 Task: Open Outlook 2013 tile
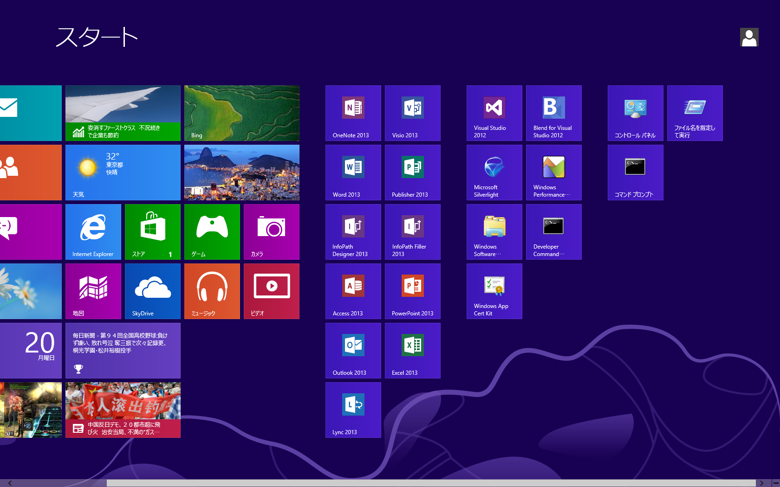pos(353,351)
